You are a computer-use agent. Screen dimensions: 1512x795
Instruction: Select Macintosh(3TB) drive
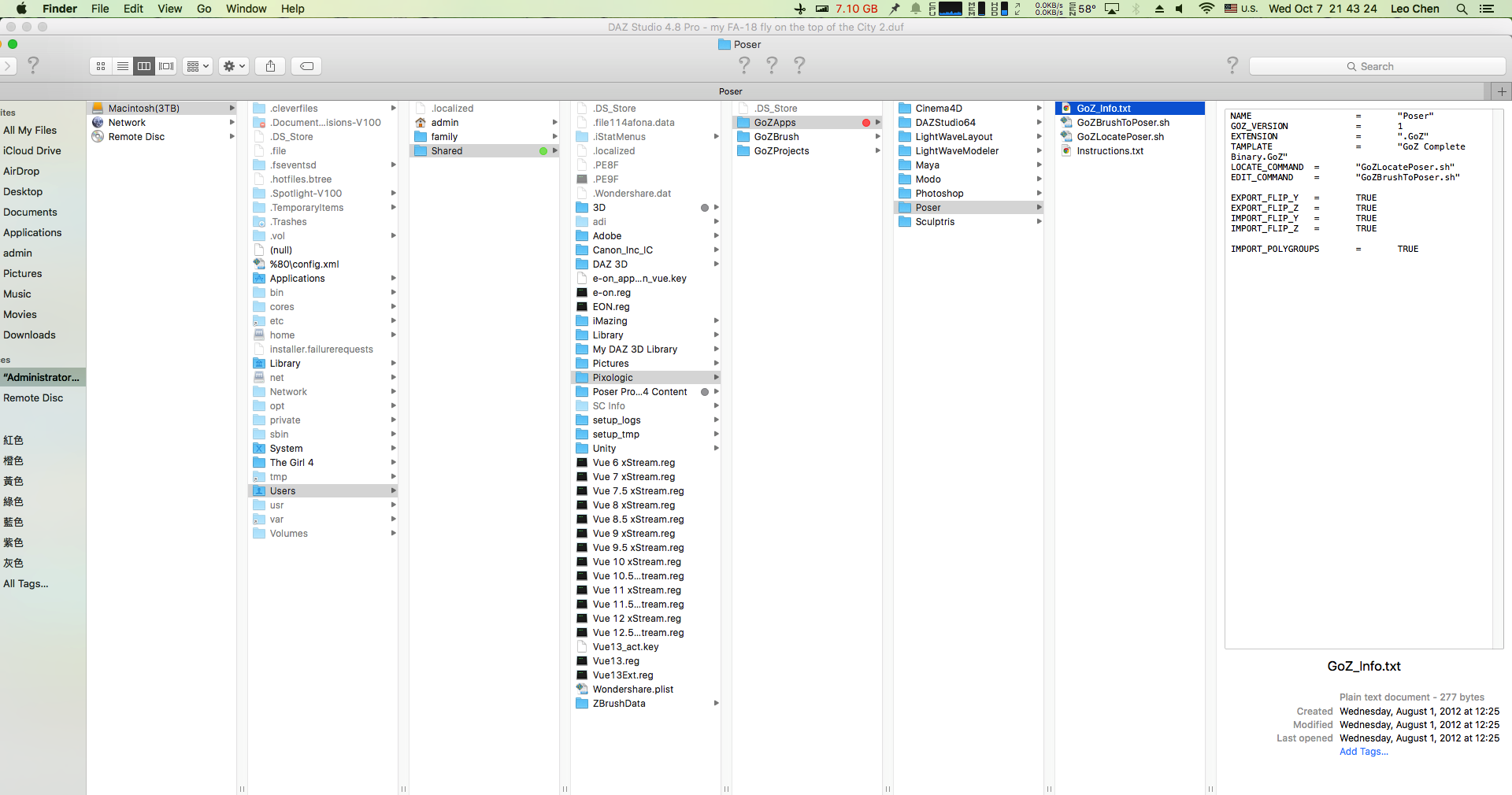[x=162, y=108]
